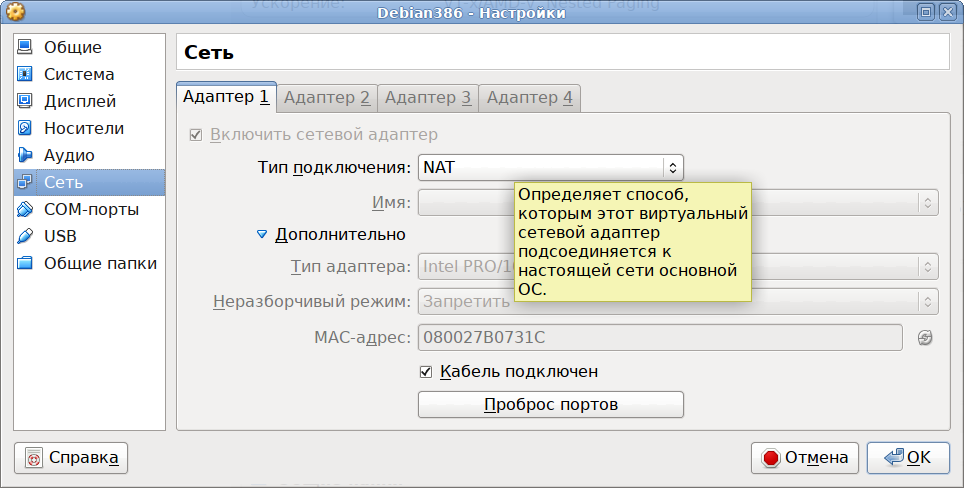
Task: Select the USB settings icon
Action: [x=26, y=236]
